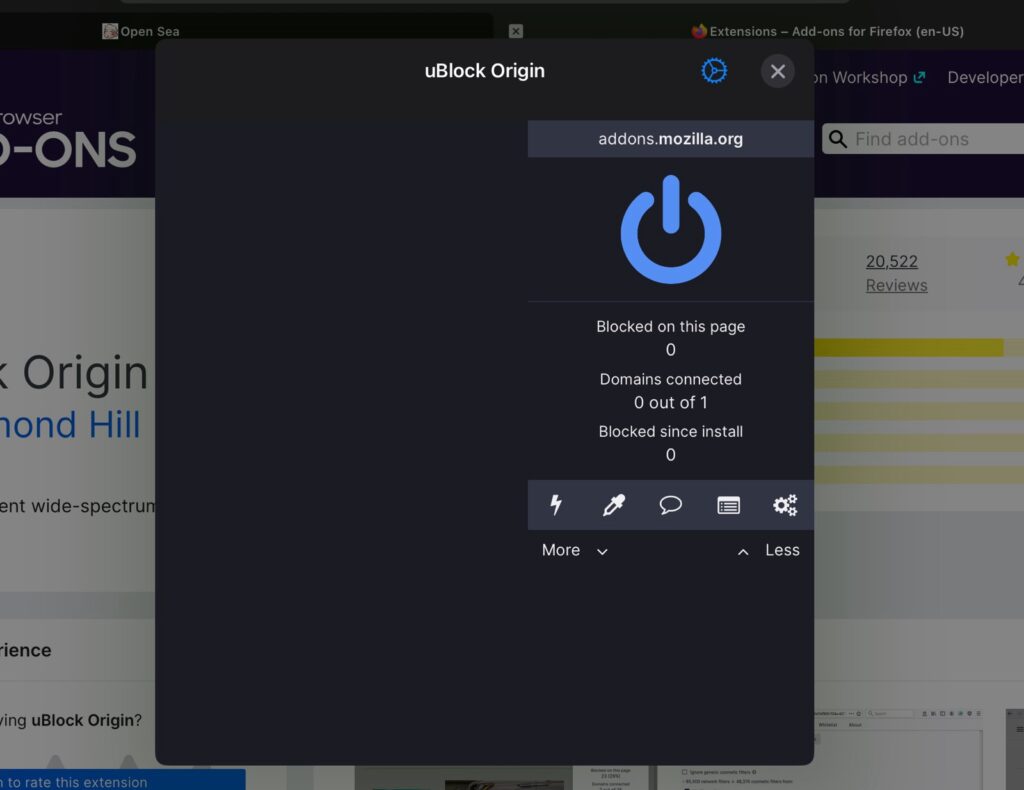Viewport: 1024px width, 790px height.
Task: Open the author Hill link
Action: tap(71, 425)
